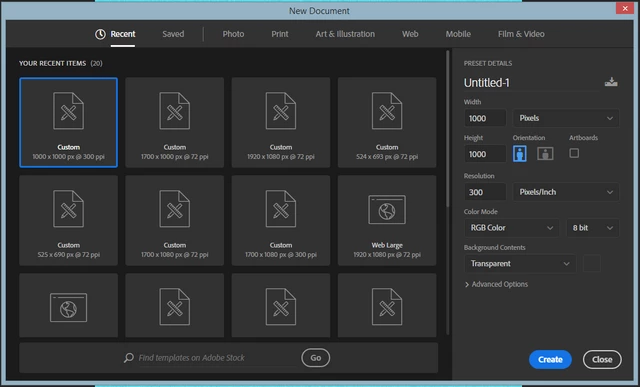640x387 pixels.
Task: Select landscape orientation
Action: click(x=545, y=153)
